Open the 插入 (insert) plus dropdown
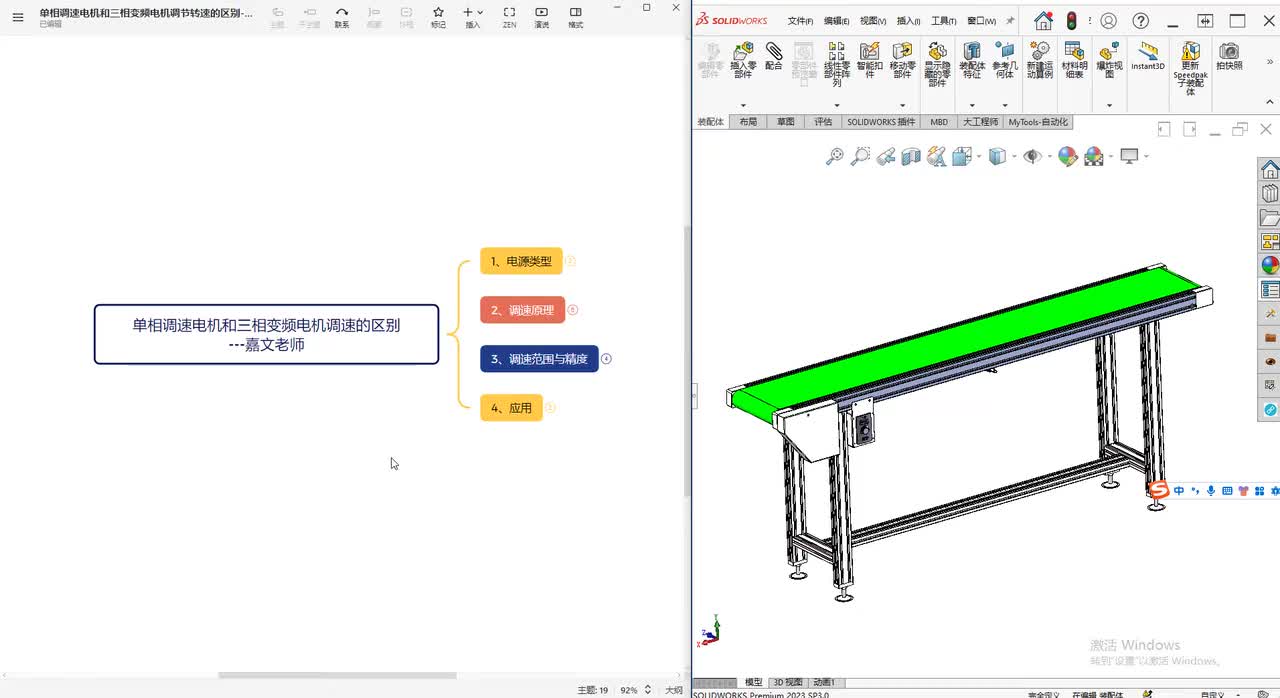The image size is (1280, 698). (x=473, y=17)
